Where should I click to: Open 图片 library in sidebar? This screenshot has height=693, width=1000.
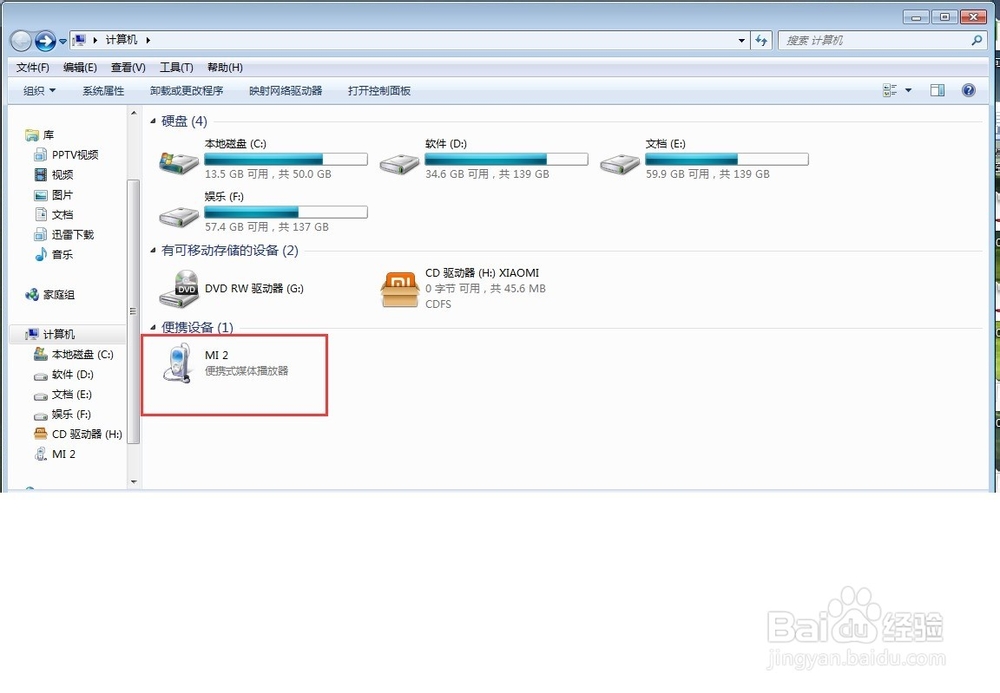click(62, 195)
